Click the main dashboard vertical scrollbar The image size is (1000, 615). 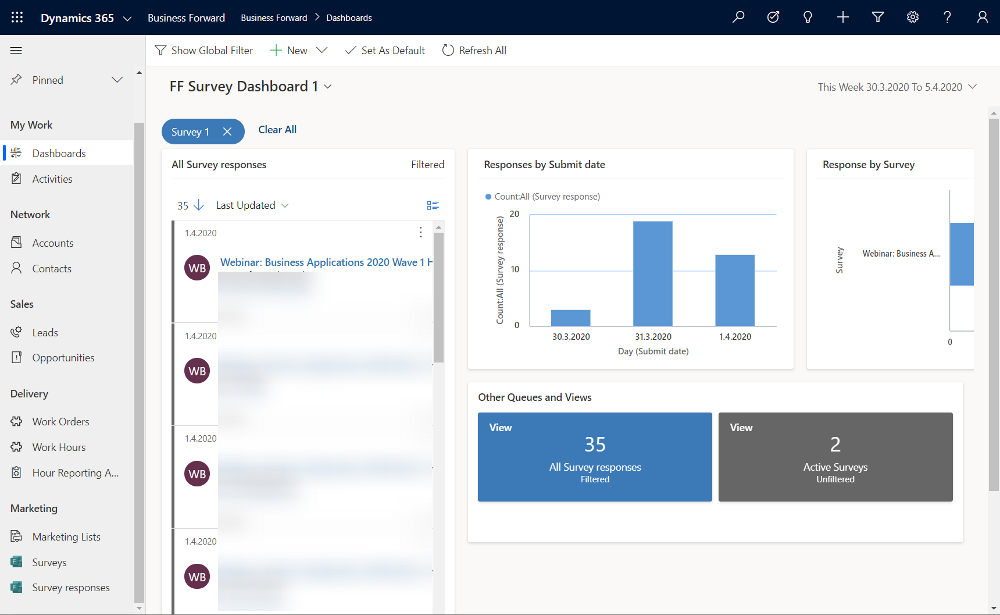pos(994,305)
